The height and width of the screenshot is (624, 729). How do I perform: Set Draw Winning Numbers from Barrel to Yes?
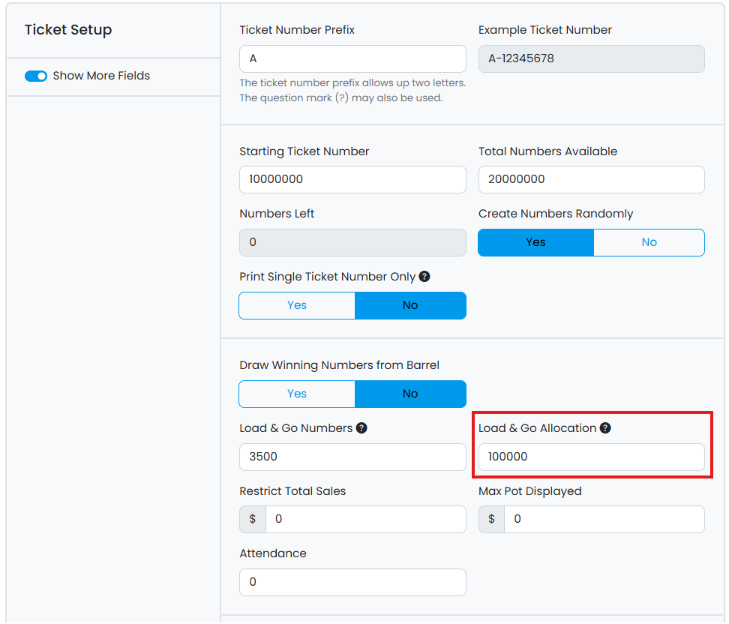pos(297,394)
